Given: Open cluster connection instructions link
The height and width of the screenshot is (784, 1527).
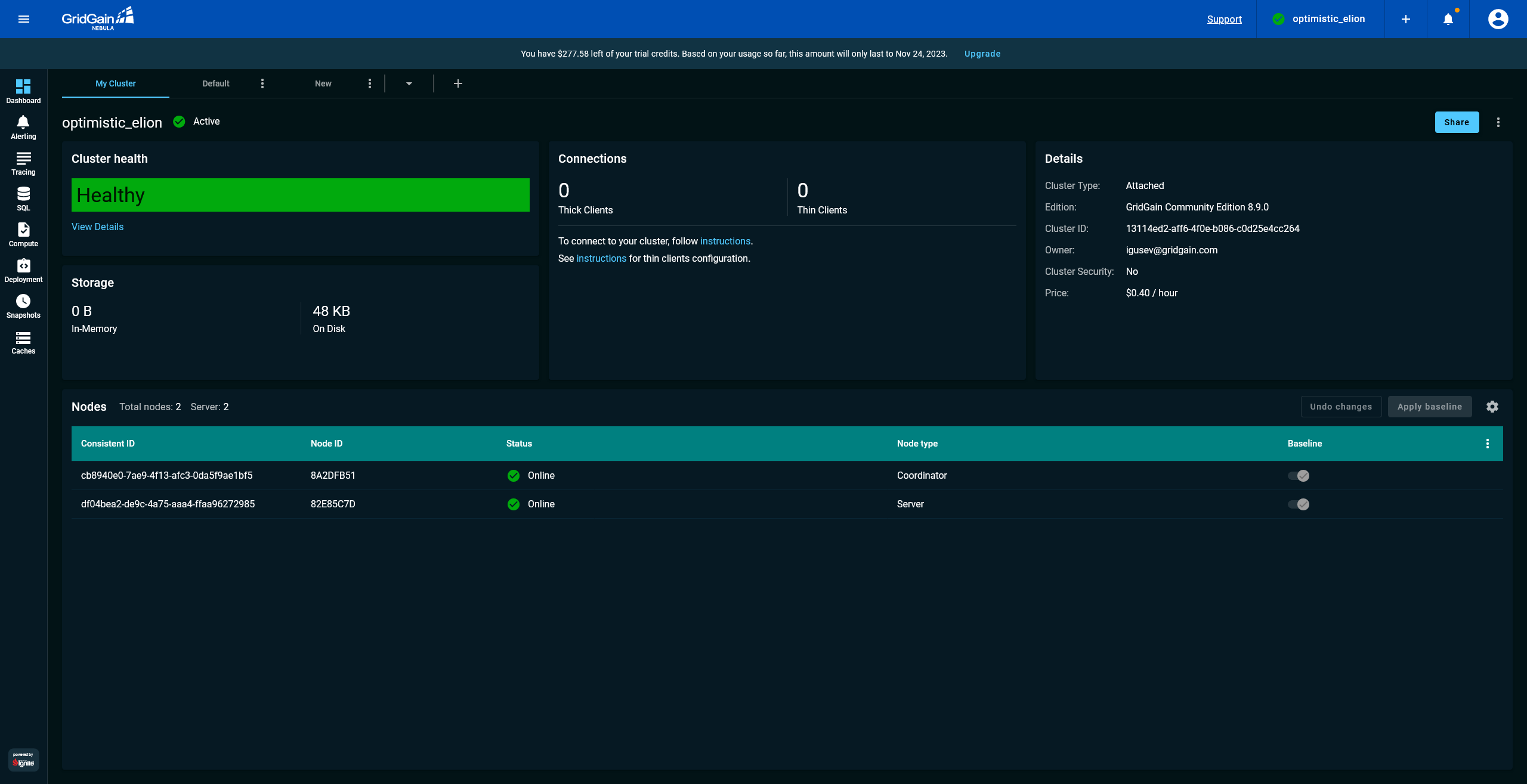Looking at the screenshot, I should point(725,241).
